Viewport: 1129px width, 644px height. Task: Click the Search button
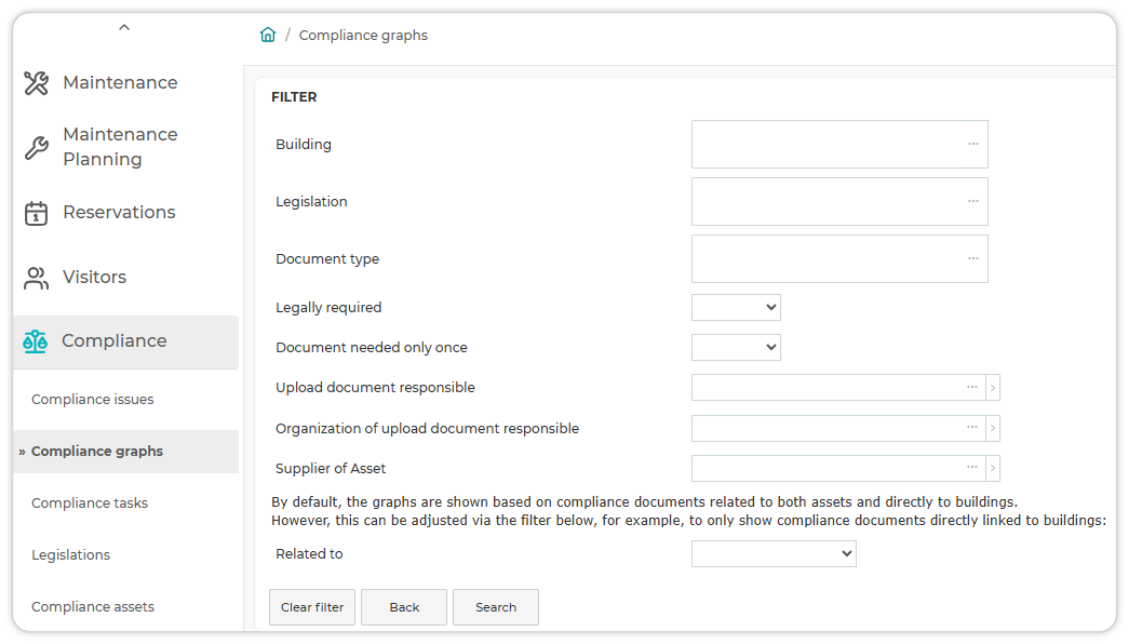[495, 607]
